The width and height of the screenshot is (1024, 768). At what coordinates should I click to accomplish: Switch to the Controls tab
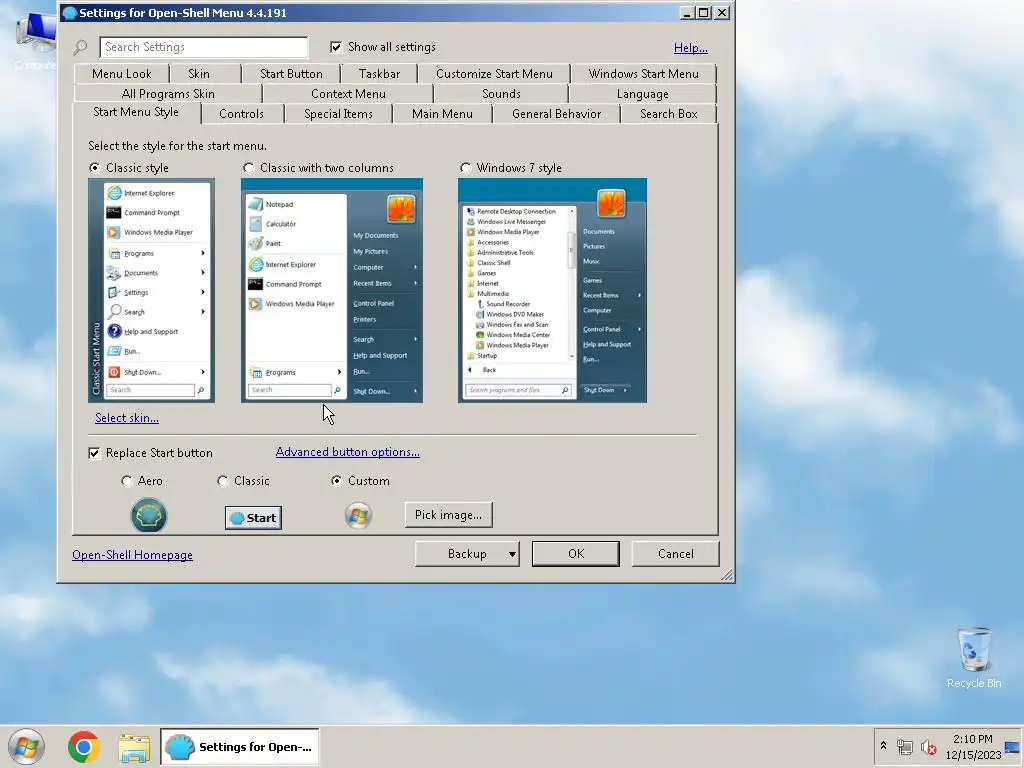pos(241,114)
